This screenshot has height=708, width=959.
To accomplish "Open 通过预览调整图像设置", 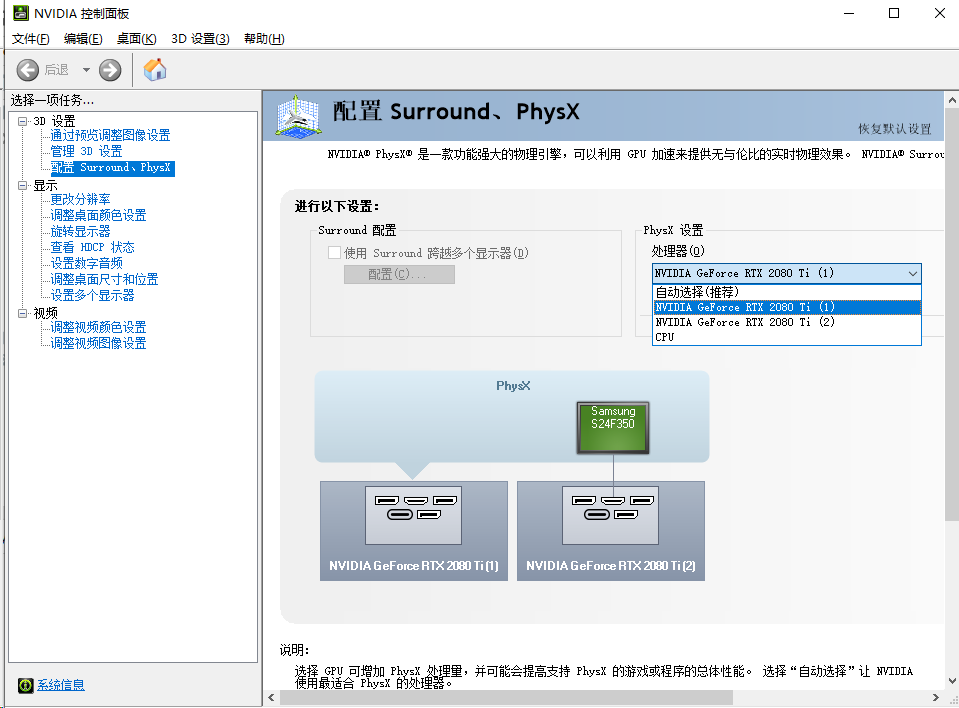I will [x=110, y=135].
